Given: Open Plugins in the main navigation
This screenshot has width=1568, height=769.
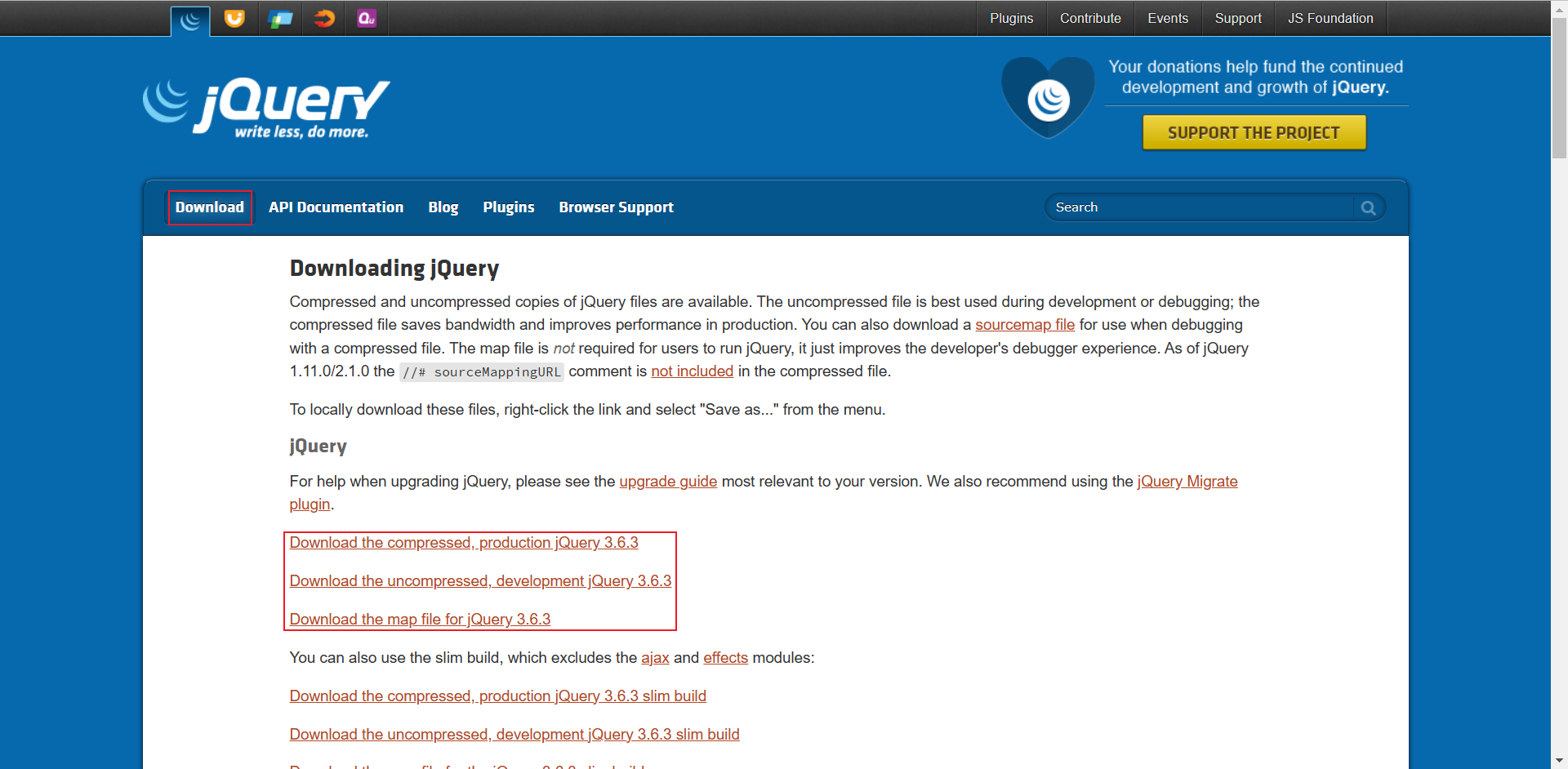Looking at the screenshot, I should click(x=509, y=207).
